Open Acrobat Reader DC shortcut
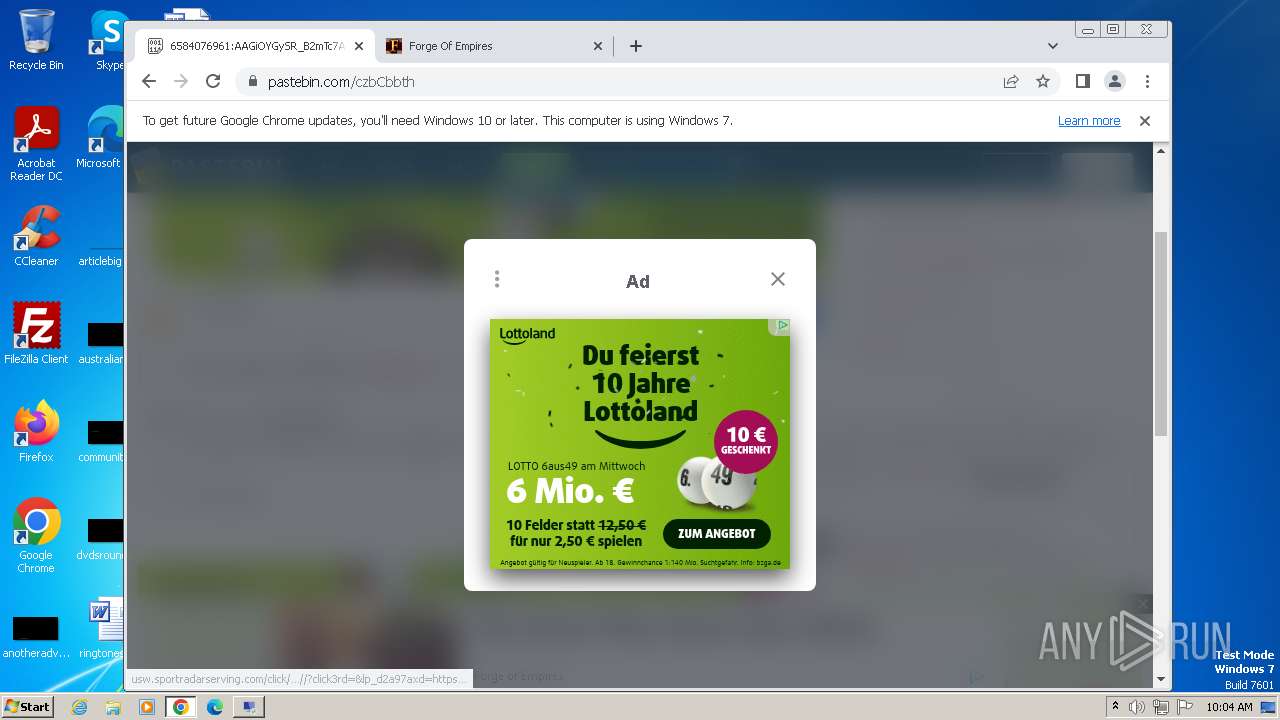This screenshot has width=1280, height=720. click(36, 144)
